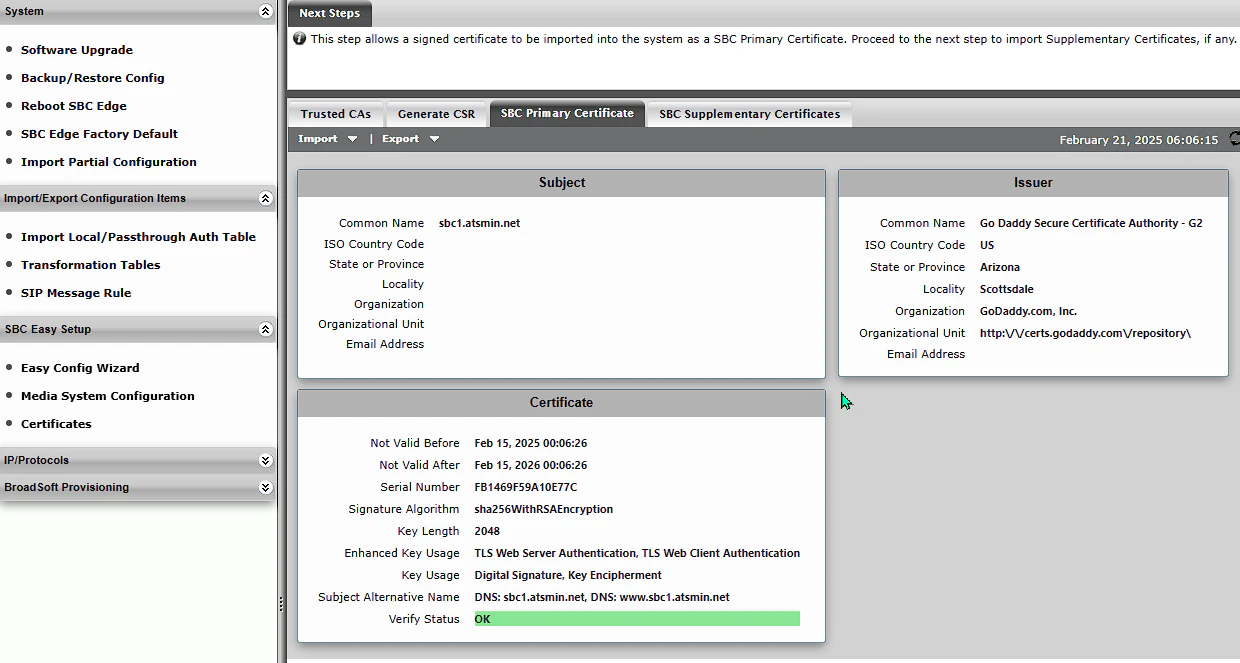
Task: Click the issuer country code US
Action: pos(987,245)
